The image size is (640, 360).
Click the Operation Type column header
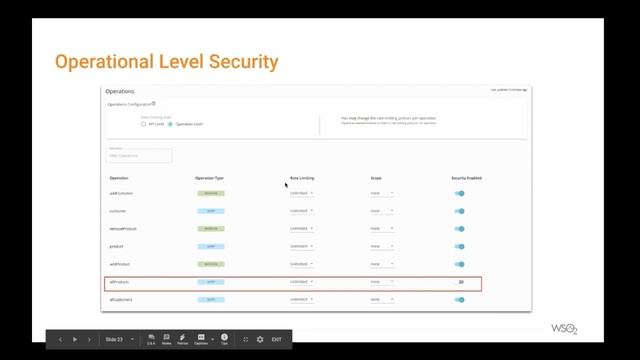point(209,178)
